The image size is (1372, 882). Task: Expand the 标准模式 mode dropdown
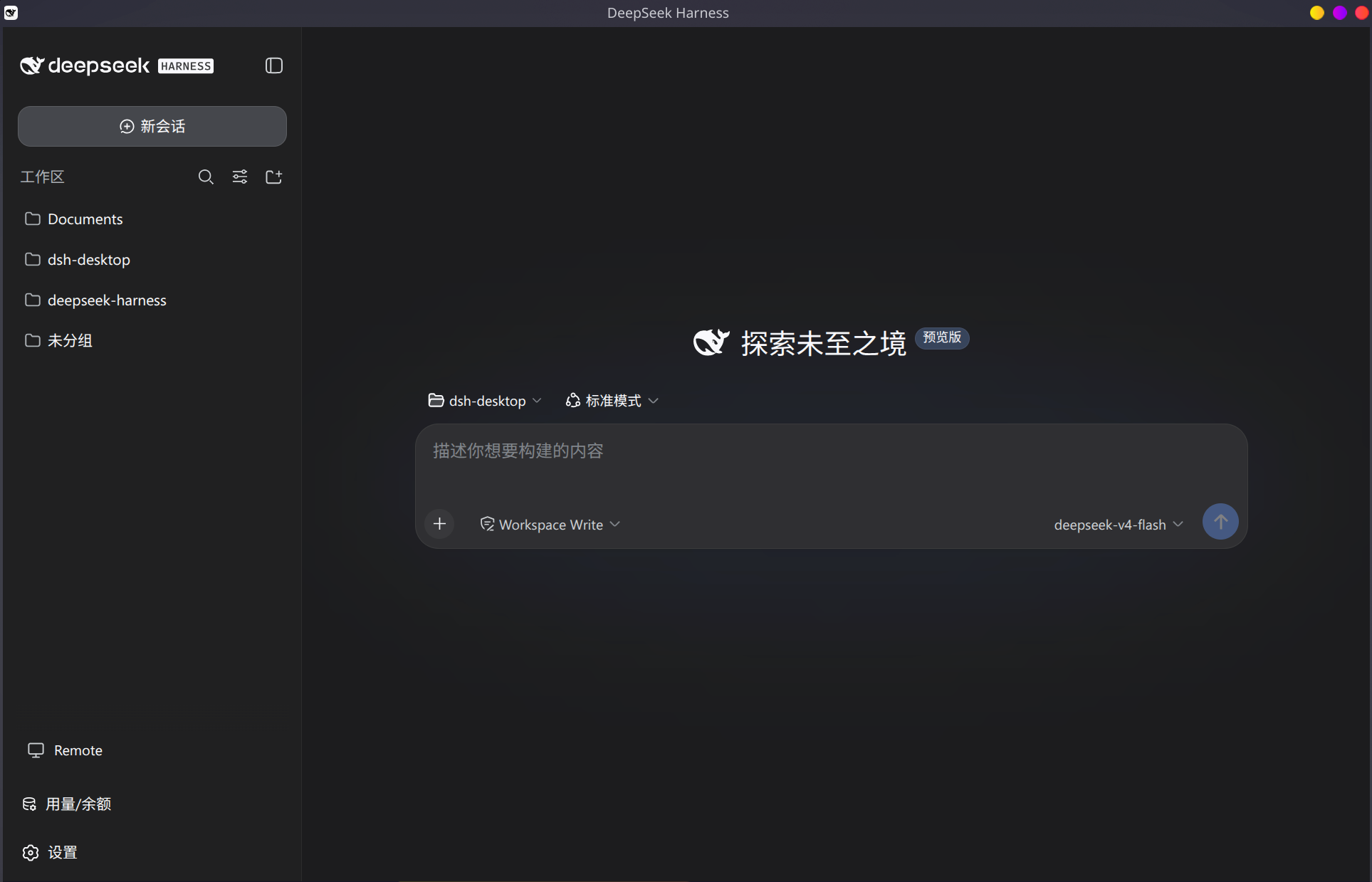coord(612,401)
